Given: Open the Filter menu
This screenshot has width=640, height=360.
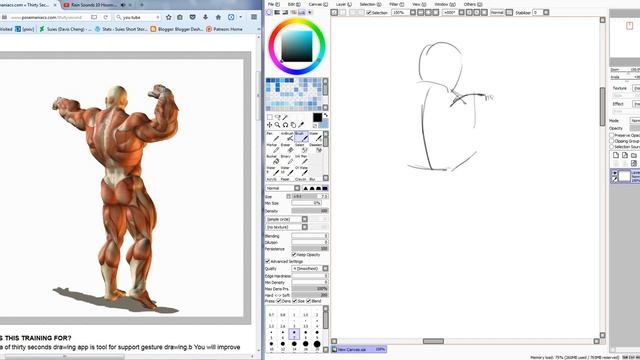Looking at the screenshot, I should tap(396, 4).
